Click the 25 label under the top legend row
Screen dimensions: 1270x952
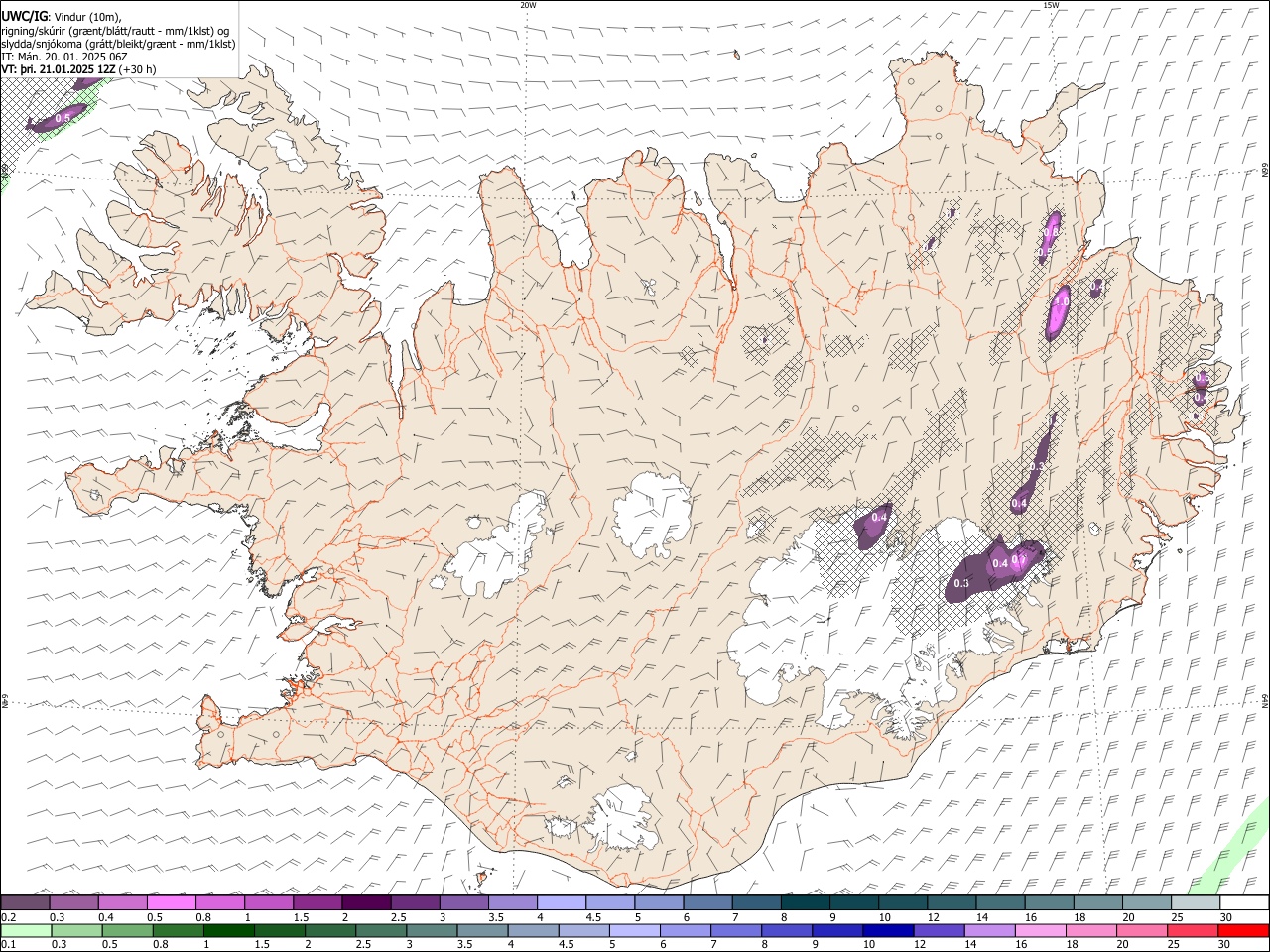pyautogui.click(x=1177, y=917)
